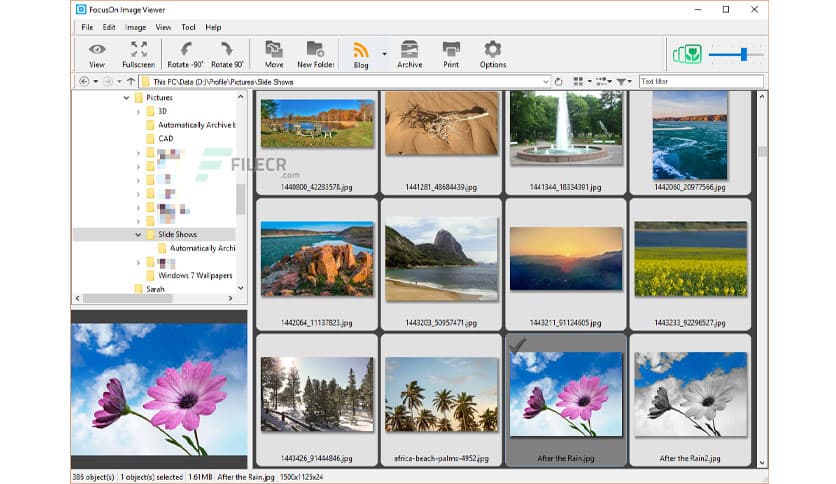
Task: Open the Tool menu
Action: pos(188,27)
